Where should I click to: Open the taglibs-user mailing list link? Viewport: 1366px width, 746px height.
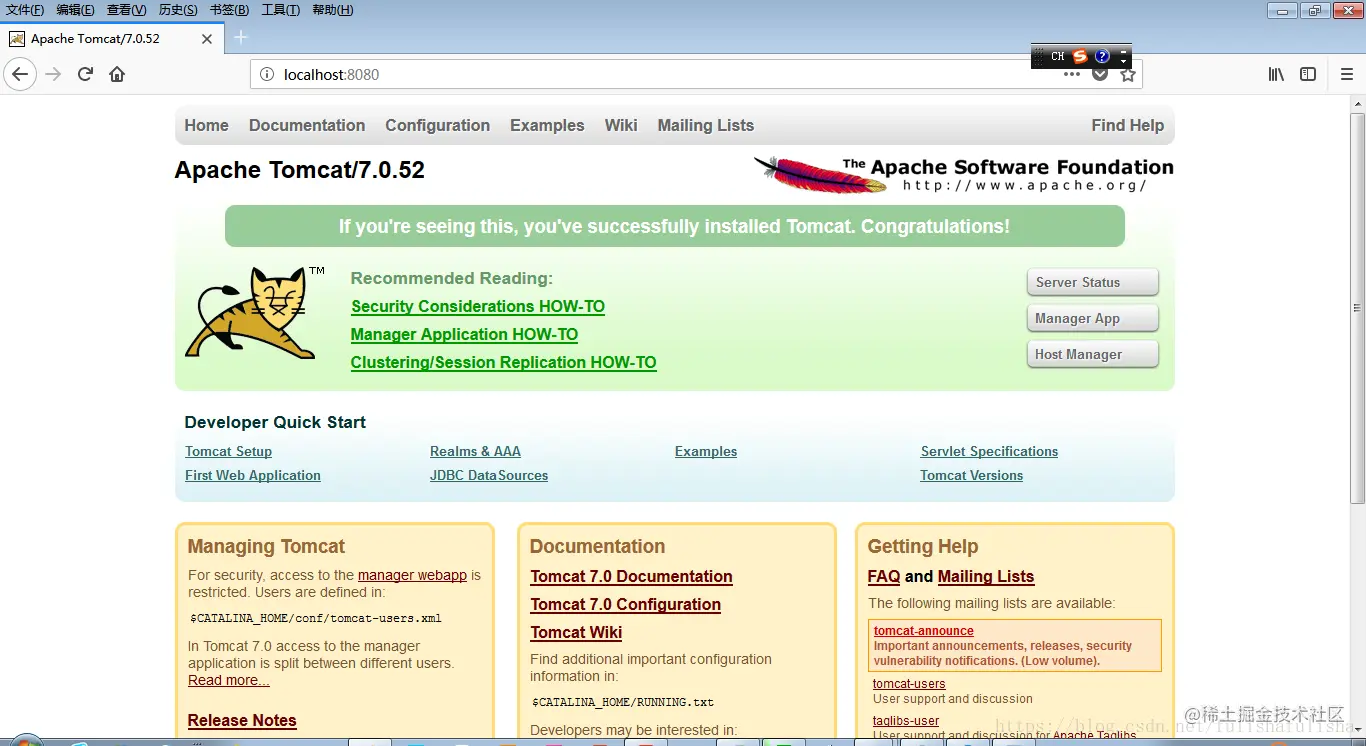pyautogui.click(x=906, y=721)
